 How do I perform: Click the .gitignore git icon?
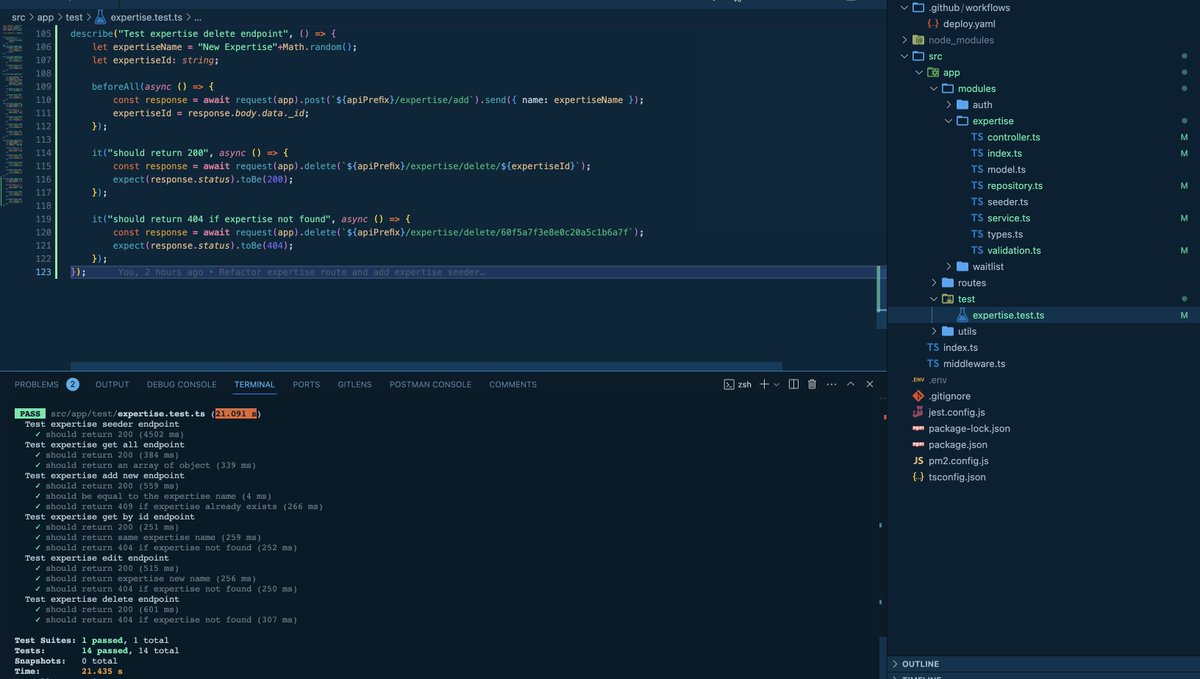918,395
